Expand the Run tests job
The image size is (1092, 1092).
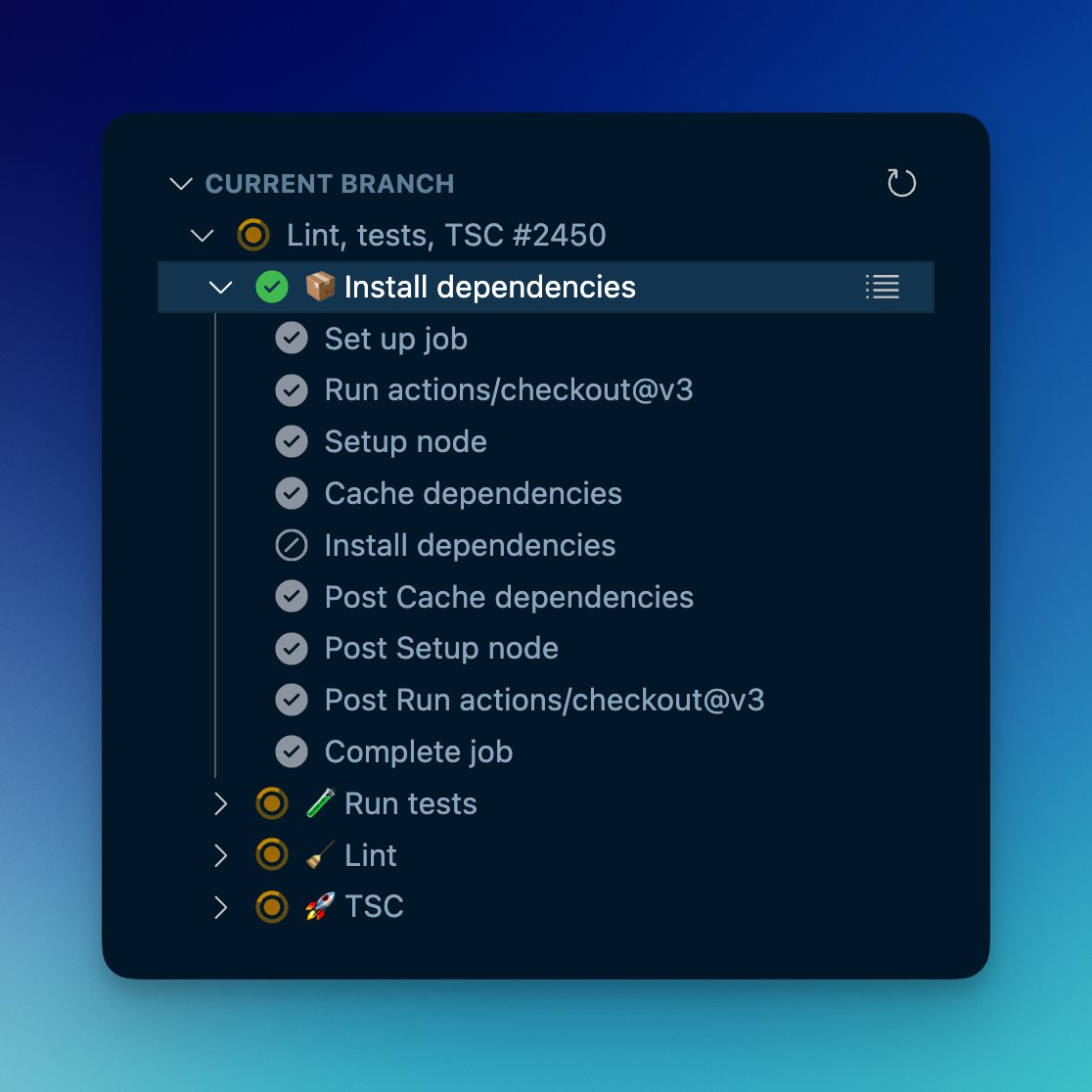[221, 803]
